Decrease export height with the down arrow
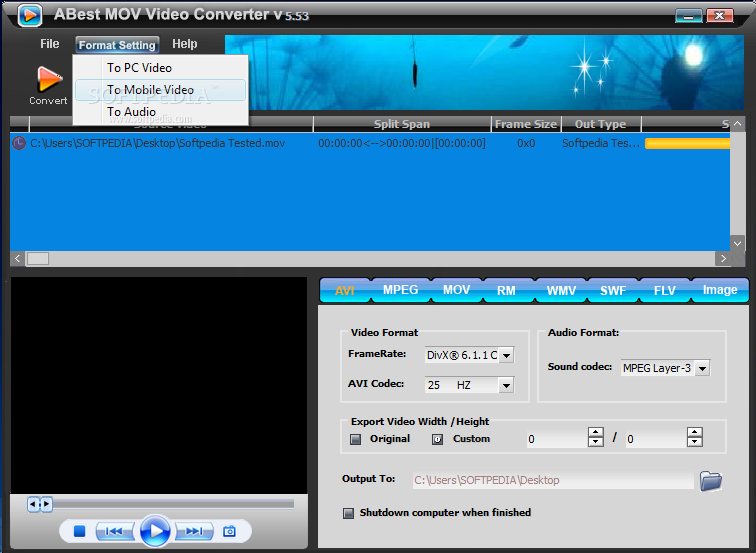 point(695,442)
